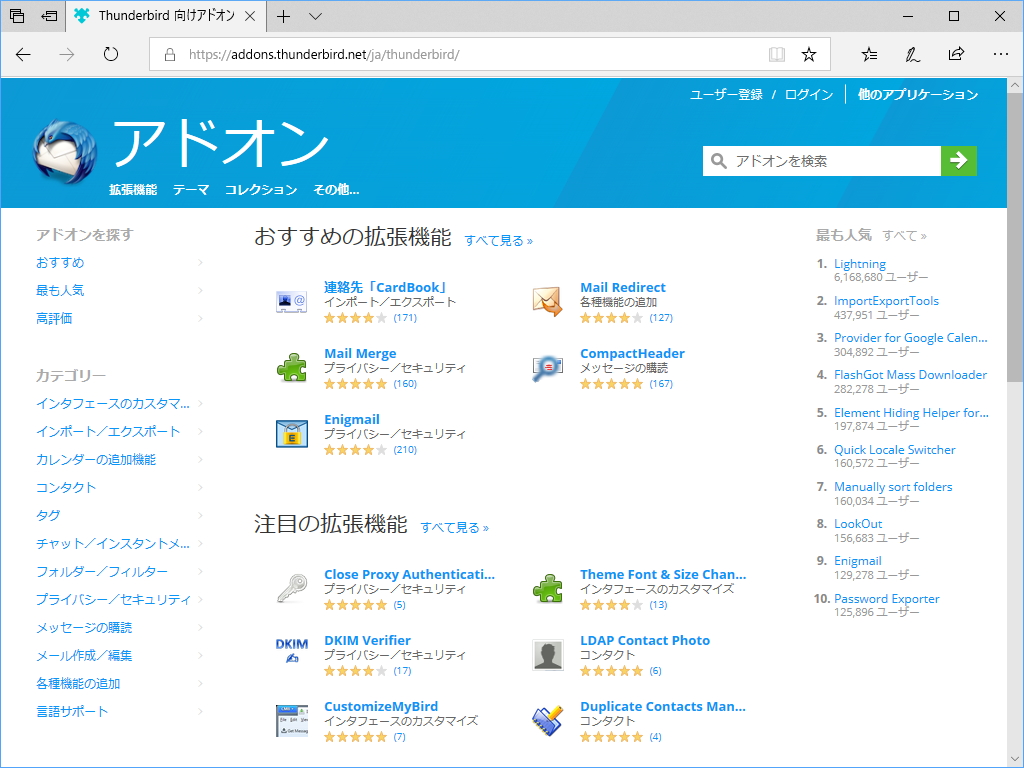Click the Thunderbird logo in the header
Viewport: 1024px width, 768px height.
(x=63, y=142)
